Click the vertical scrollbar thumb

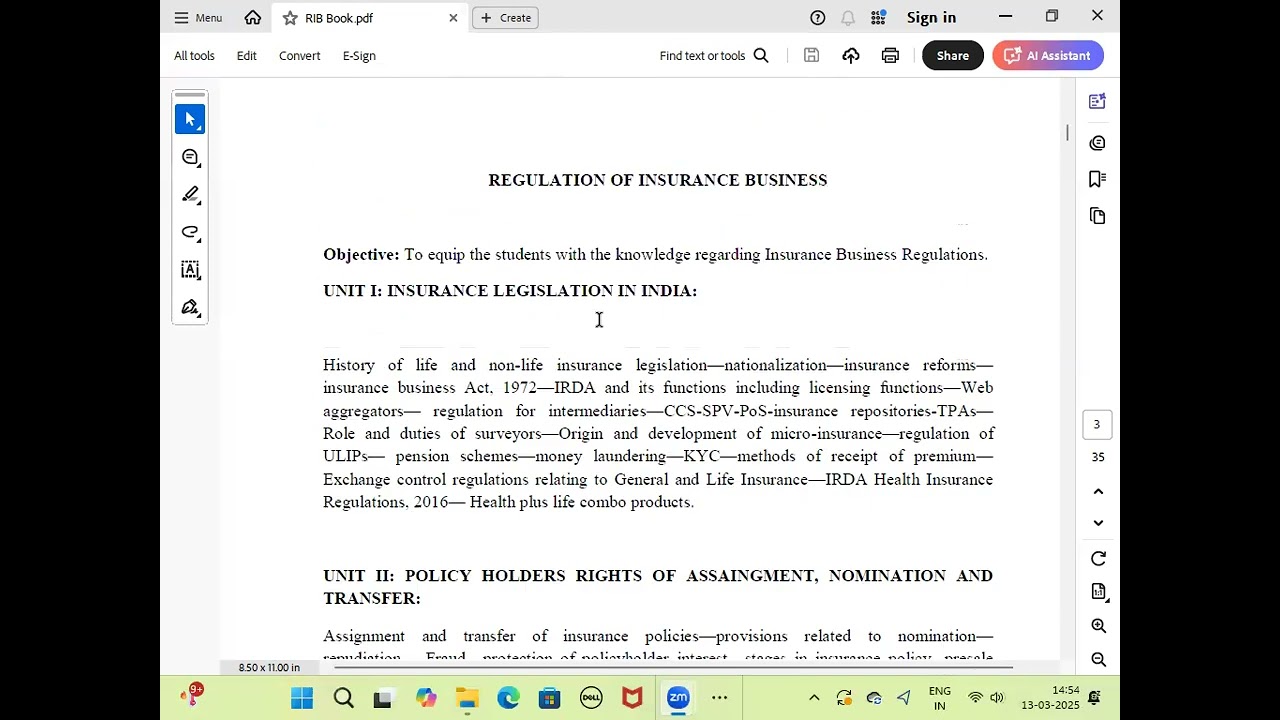pos(1067,133)
